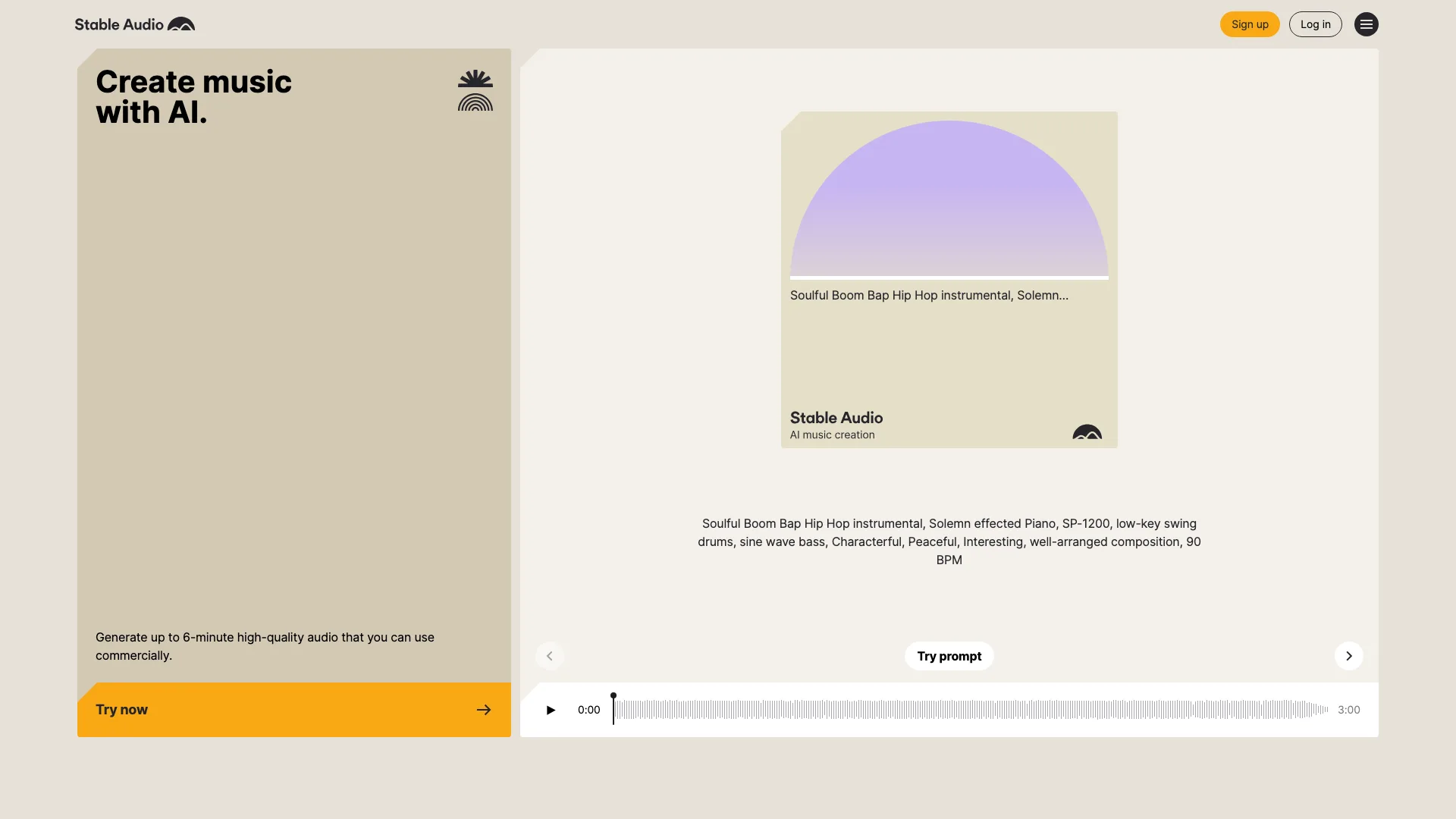Open the hamburger menu
1456x819 pixels.
pos(1366,24)
